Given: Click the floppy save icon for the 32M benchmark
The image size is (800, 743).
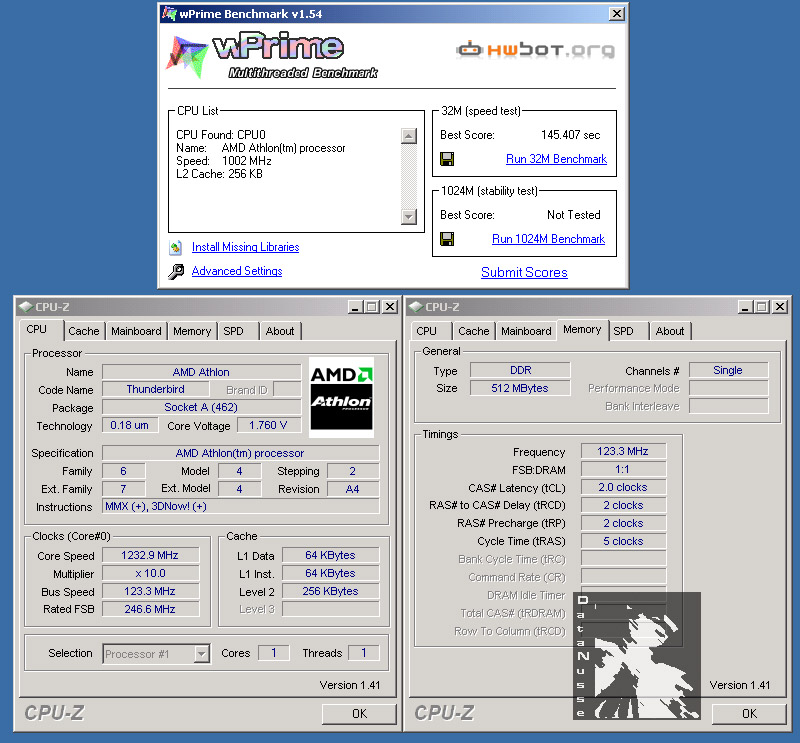Looking at the screenshot, I should [x=447, y=159].
